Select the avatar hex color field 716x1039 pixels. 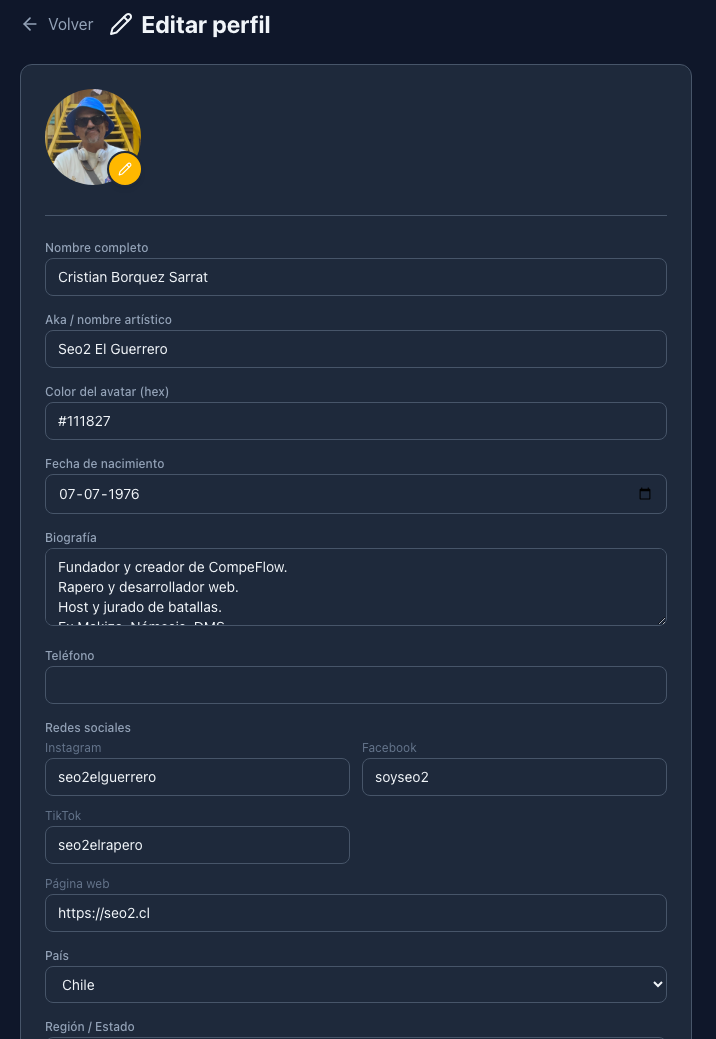(x=355, y=421)
